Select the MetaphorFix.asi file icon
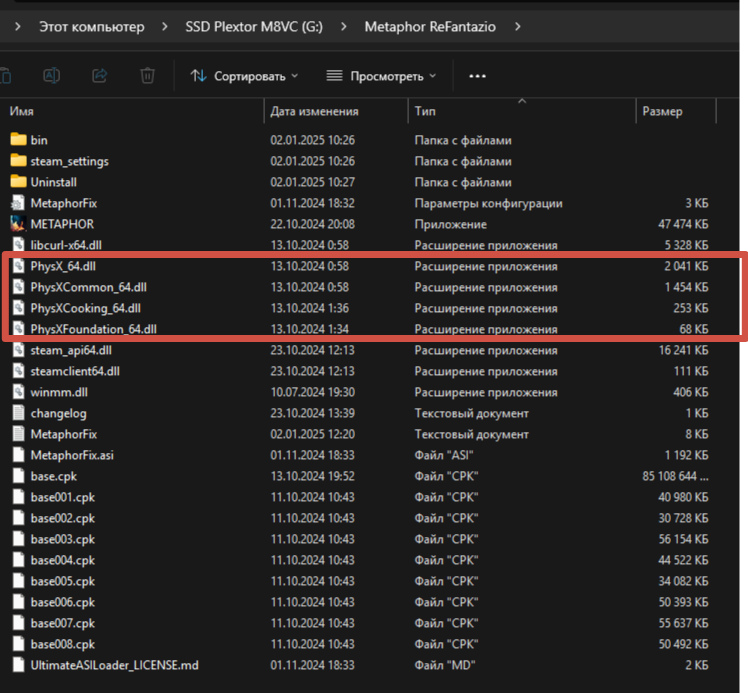 [x=18, y=455]
